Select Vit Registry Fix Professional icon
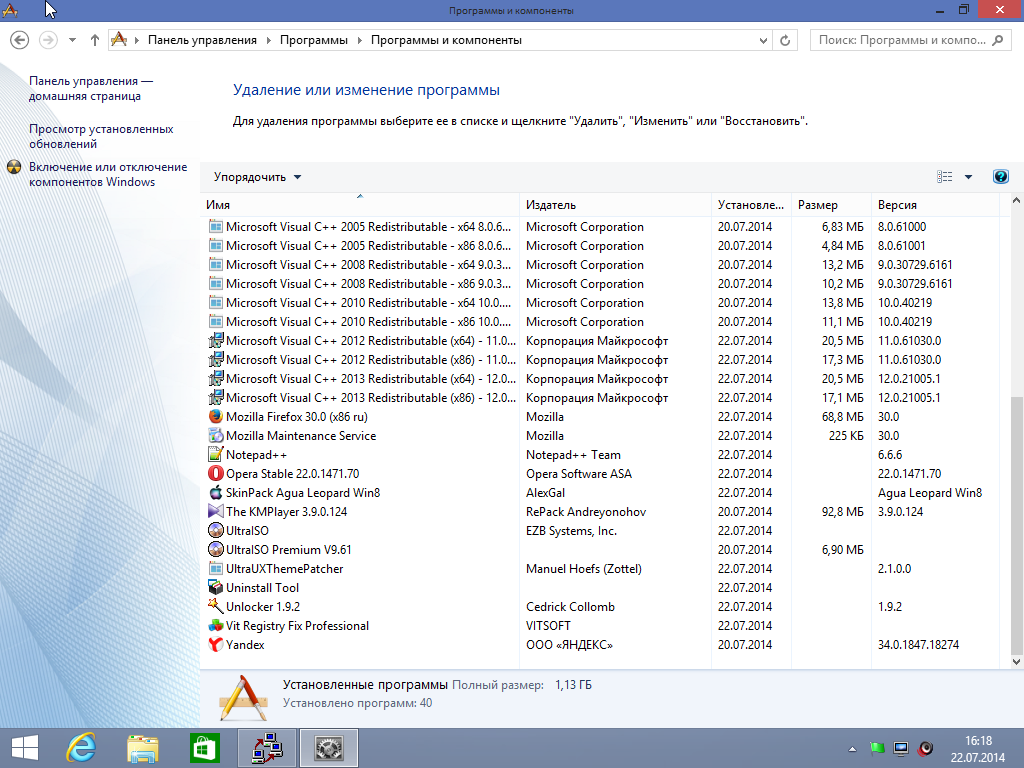The image size is (1024, 768). pyautogui.click(x=216, y=626)
